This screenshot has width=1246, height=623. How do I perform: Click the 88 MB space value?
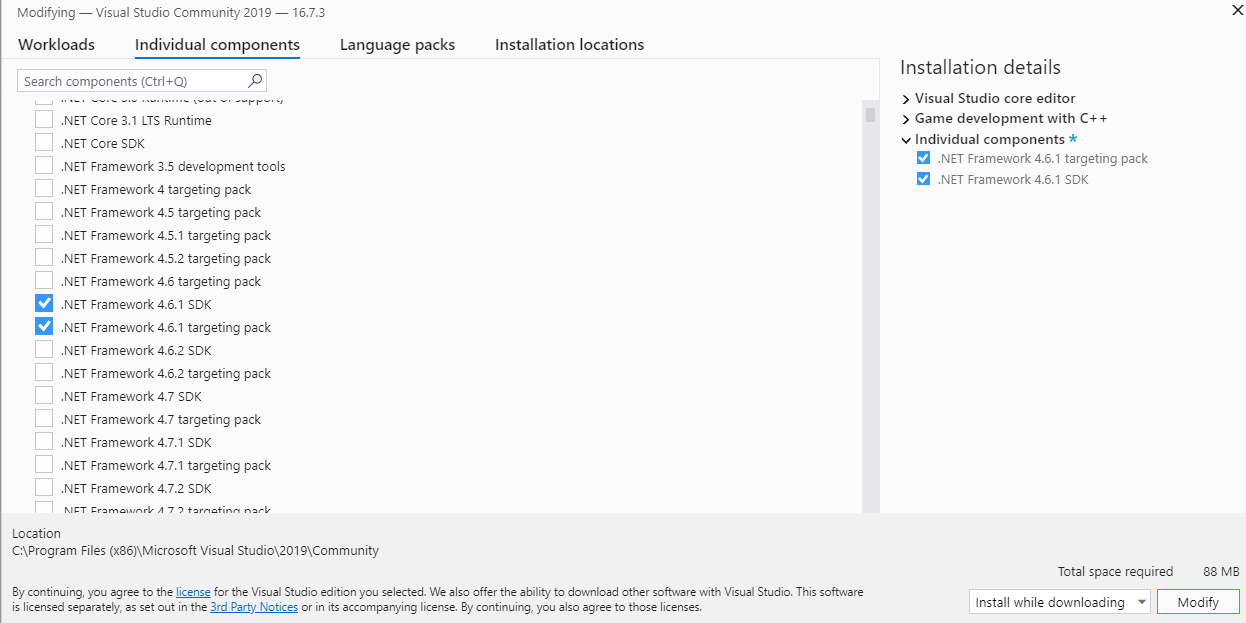pos(1221,572)
